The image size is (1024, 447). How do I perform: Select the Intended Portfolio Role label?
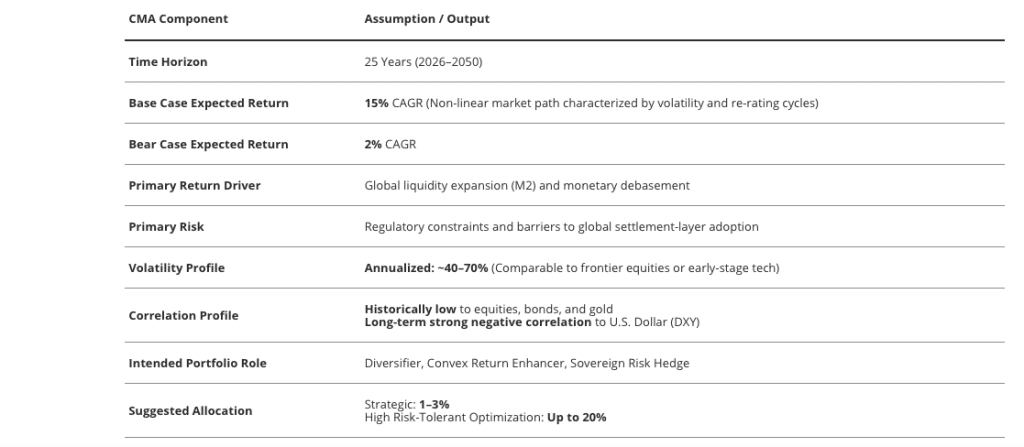click(197, 363)
